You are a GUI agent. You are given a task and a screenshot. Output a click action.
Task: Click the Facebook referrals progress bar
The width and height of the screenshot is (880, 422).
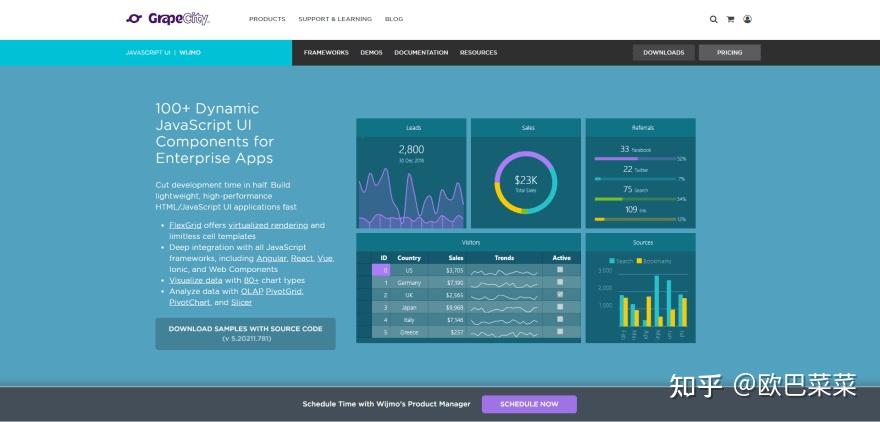635,159
